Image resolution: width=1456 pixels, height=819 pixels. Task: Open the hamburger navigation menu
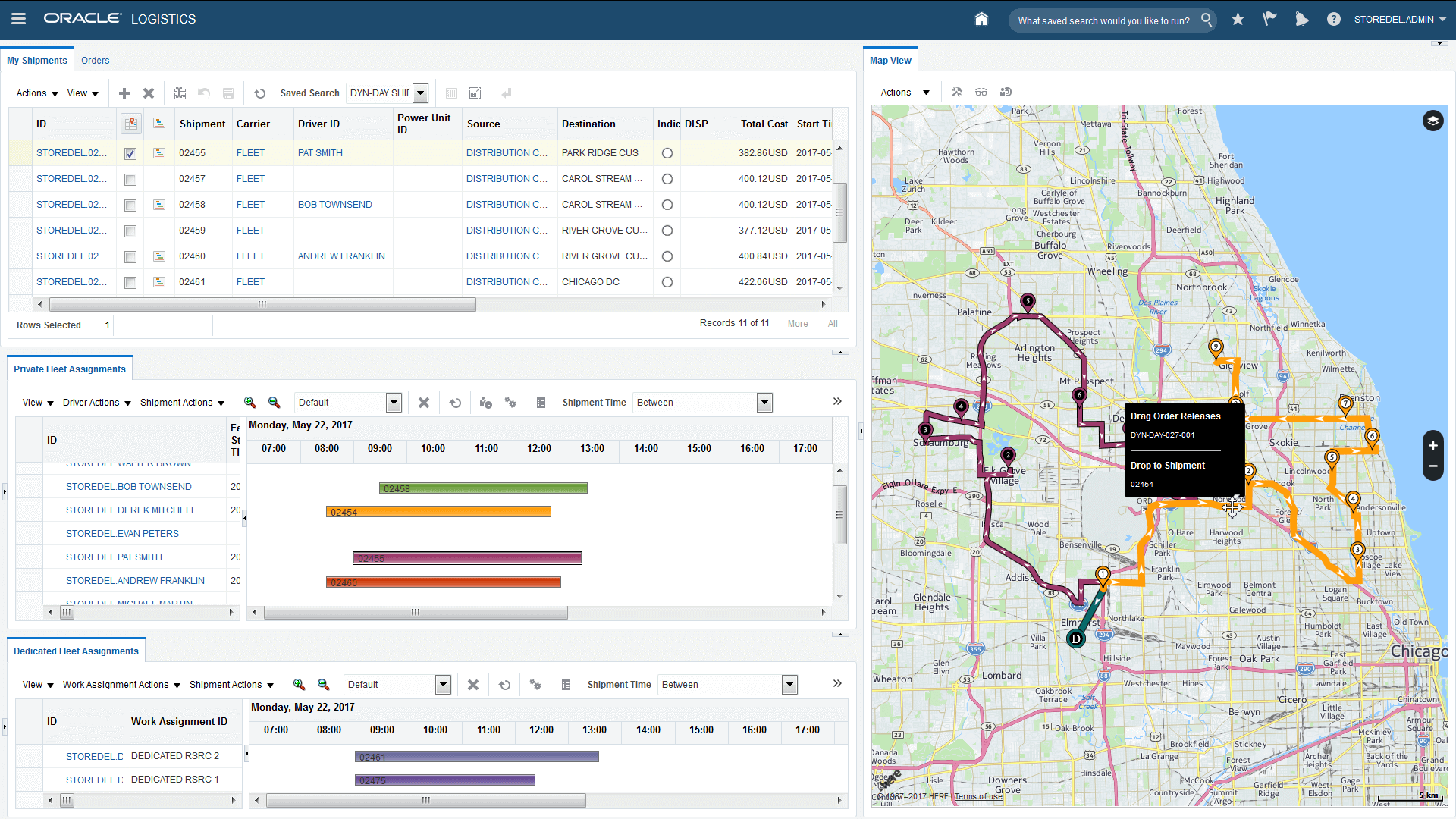pos(18,19)
